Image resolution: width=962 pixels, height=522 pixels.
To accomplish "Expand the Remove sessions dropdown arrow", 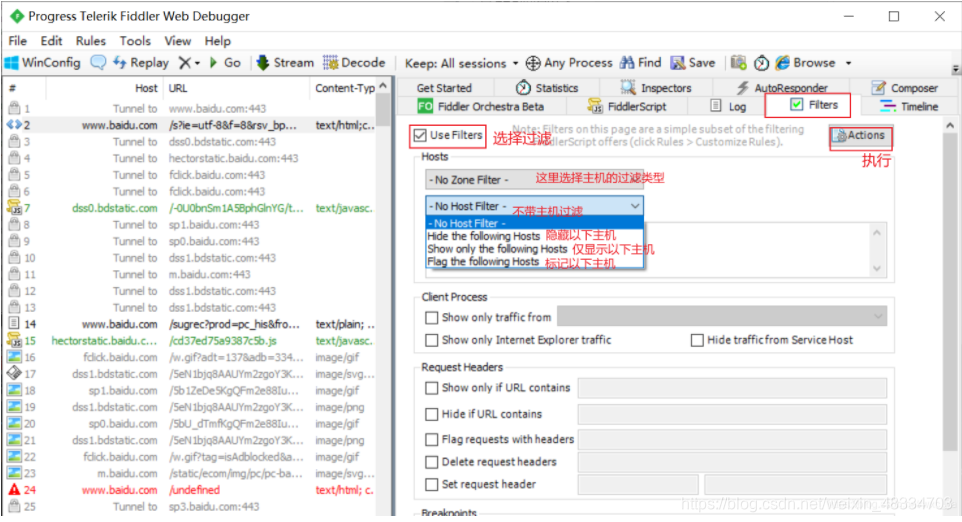I will (197, 63).
